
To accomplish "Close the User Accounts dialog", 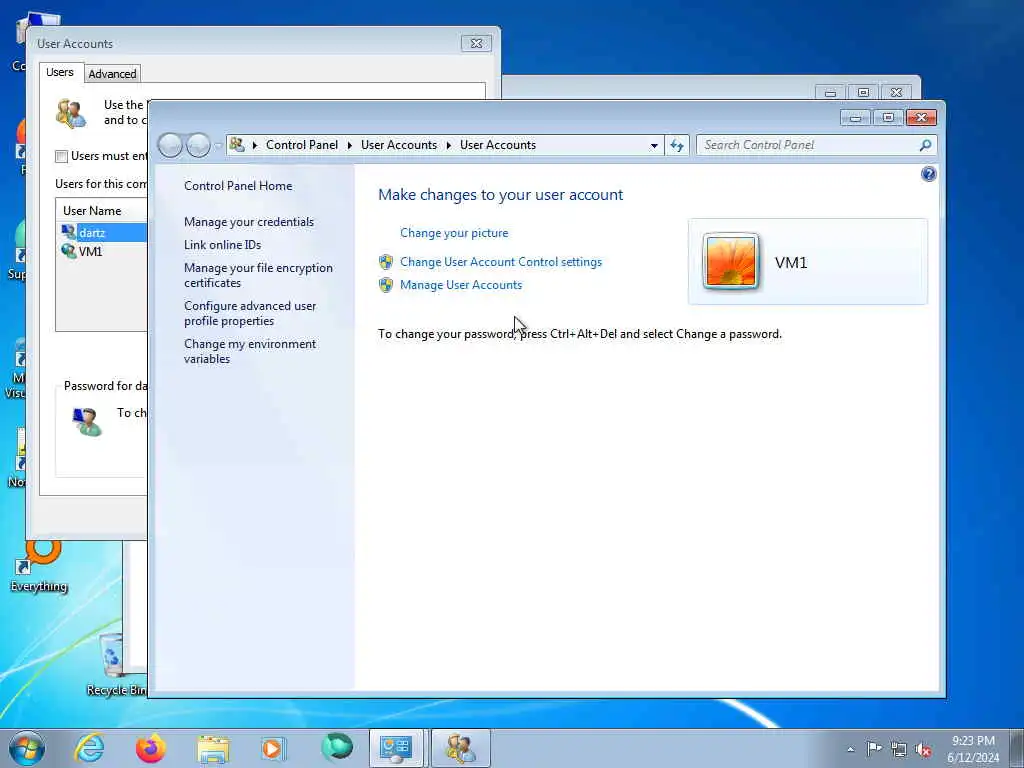I will (x=476, y=43).
